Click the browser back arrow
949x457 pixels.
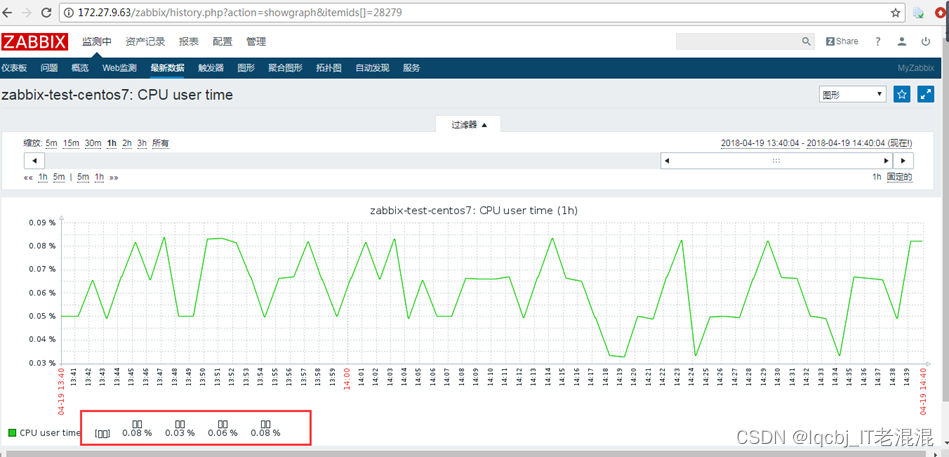(8, 12)
